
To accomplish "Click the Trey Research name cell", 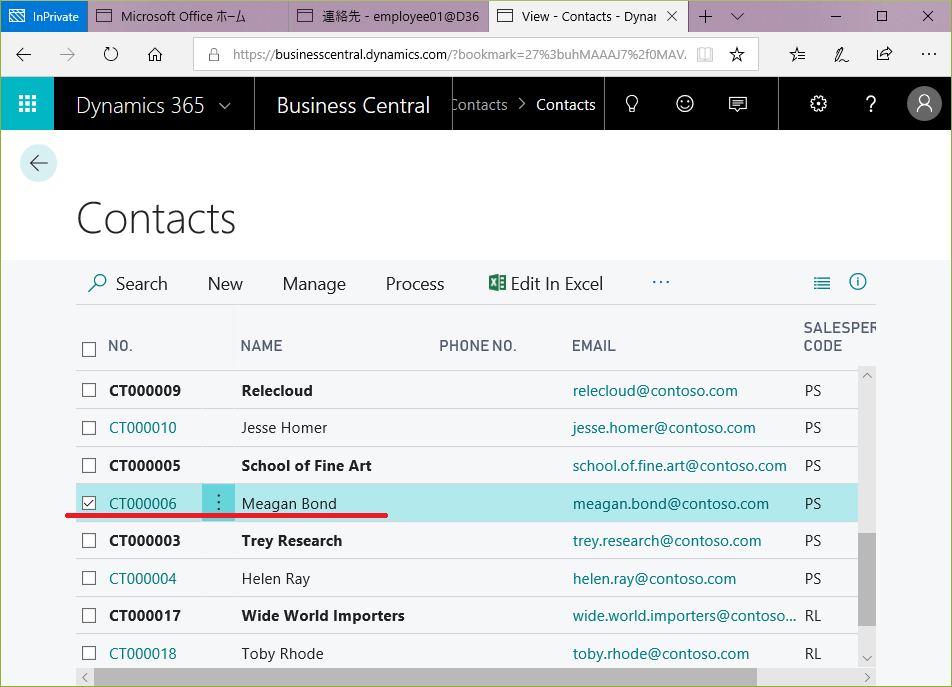I will coord(291,540).
